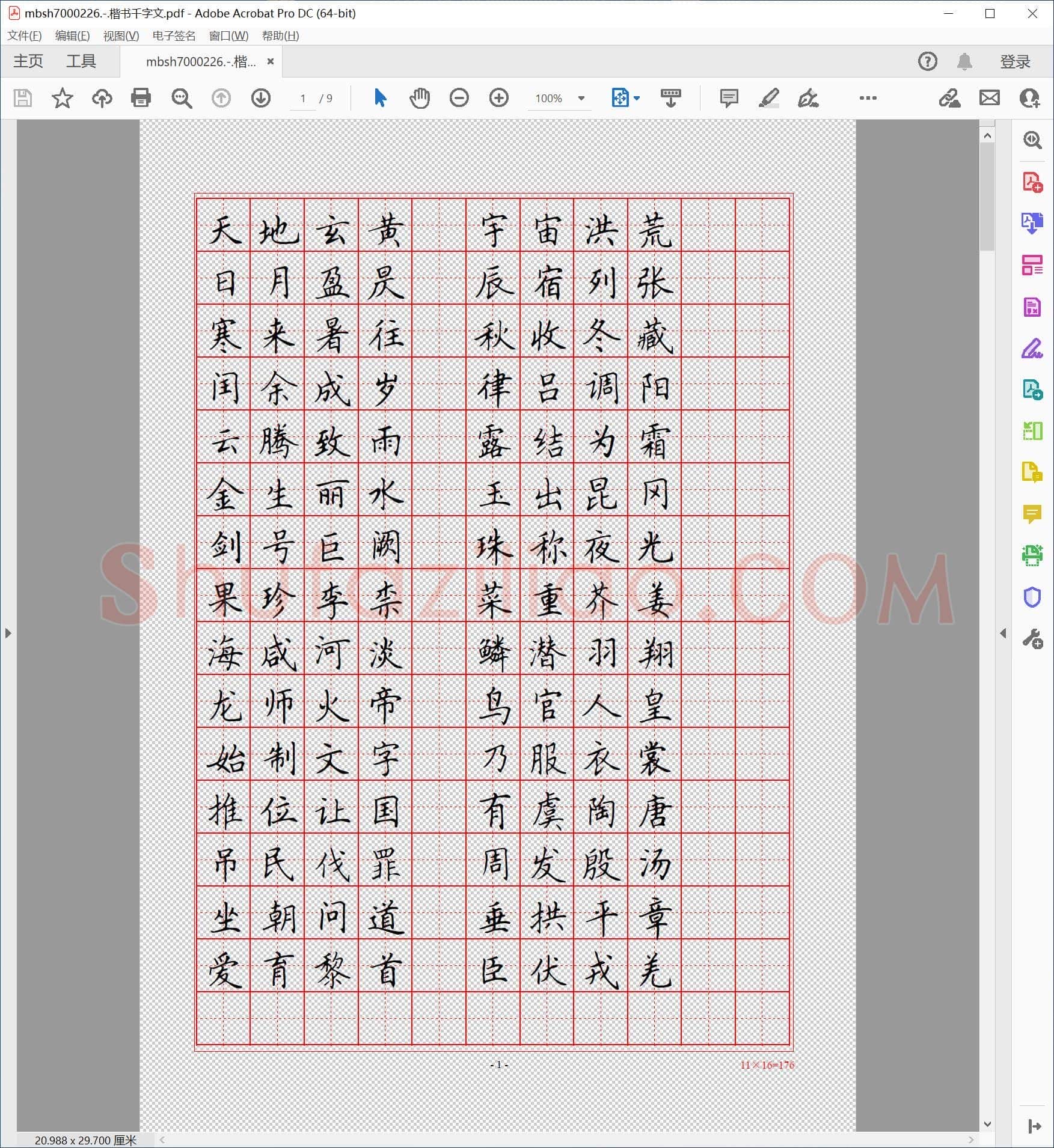Image resolution: width=1054 pixels, height=1148 pixels.
Task: Collapse the sidebar at the bottom right arrow
Action: (x=1034, y=1126)
